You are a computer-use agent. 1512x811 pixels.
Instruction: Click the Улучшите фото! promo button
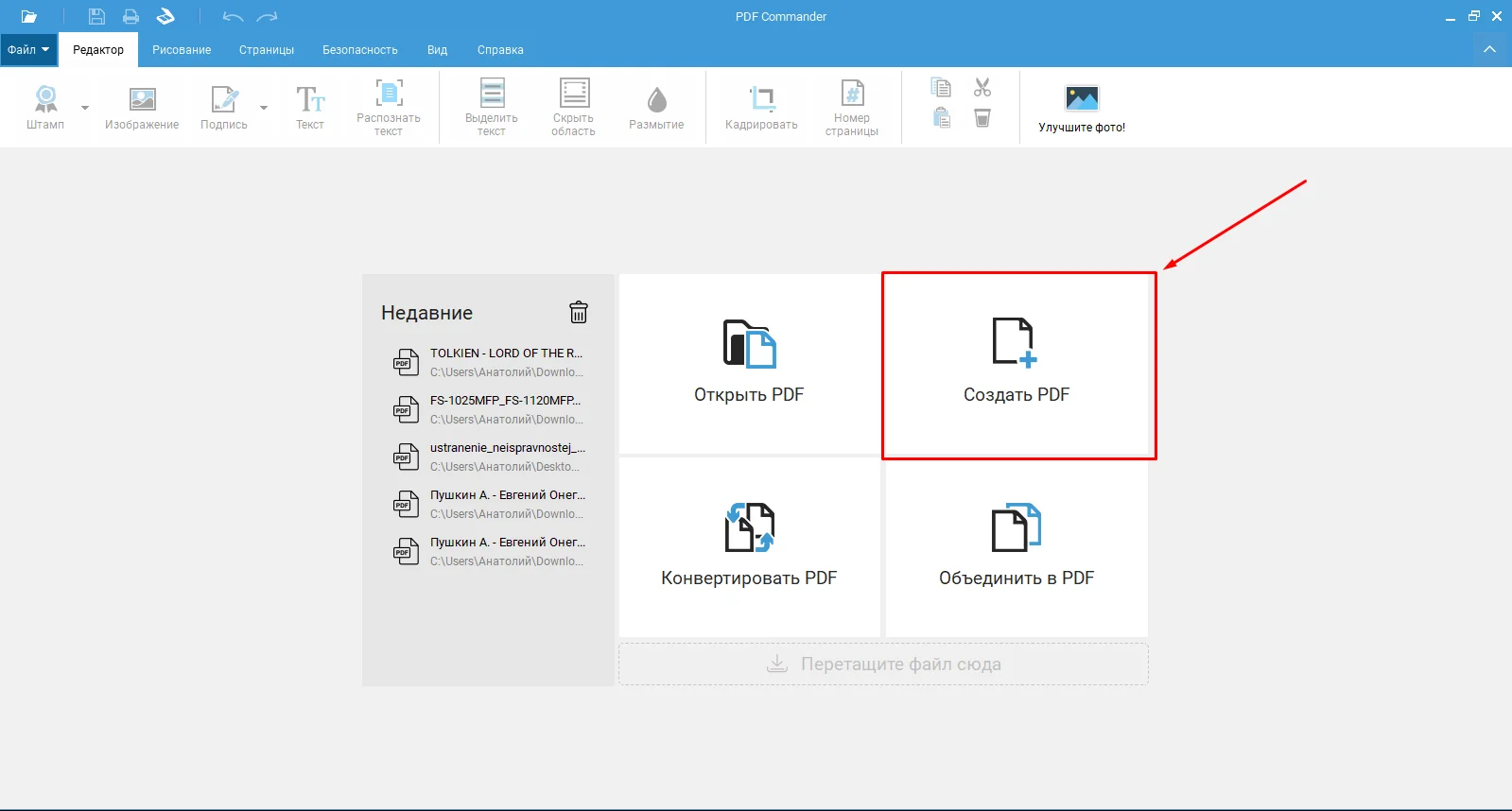point(1082,108)
